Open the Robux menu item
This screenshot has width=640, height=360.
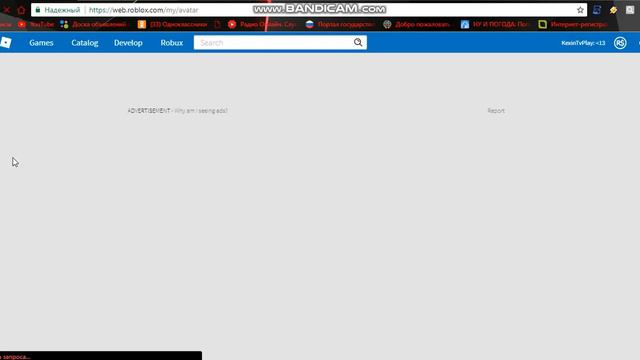(171, 43)
